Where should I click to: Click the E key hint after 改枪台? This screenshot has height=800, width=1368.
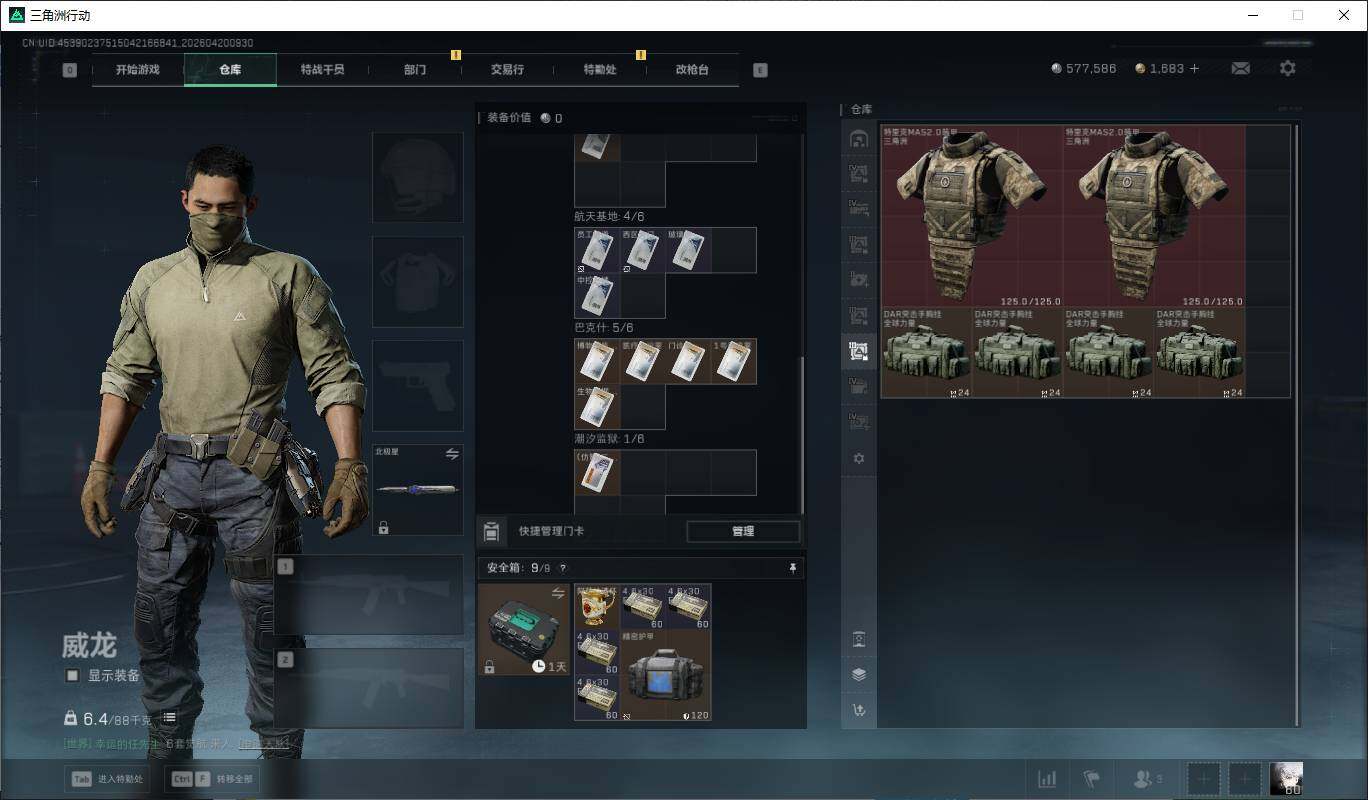pyautogui.click(x=760, y=70)
